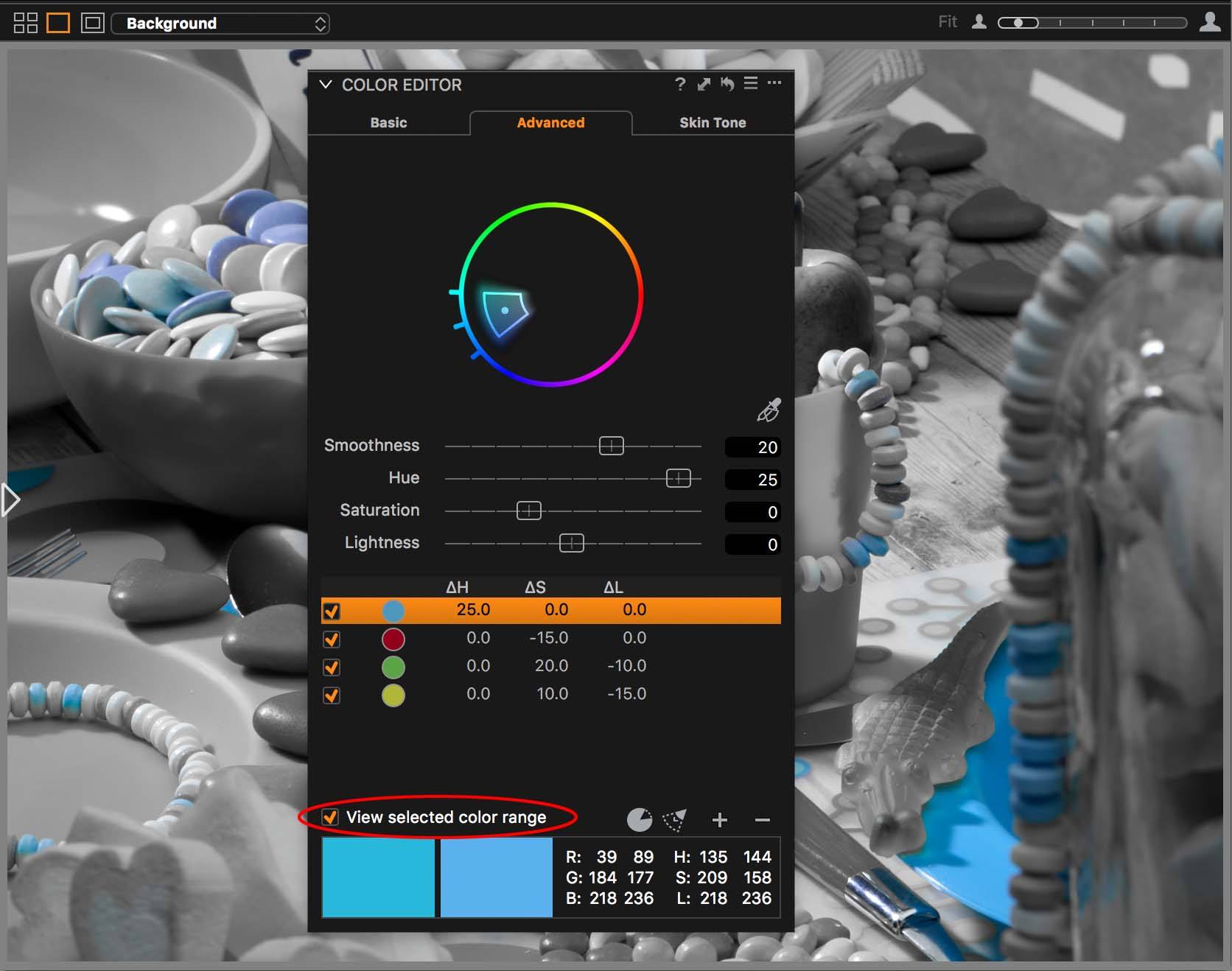This screenshot has height=971, width=1232.
Task: Click the Smoothness value field showing 20
Action: [753, 447]
